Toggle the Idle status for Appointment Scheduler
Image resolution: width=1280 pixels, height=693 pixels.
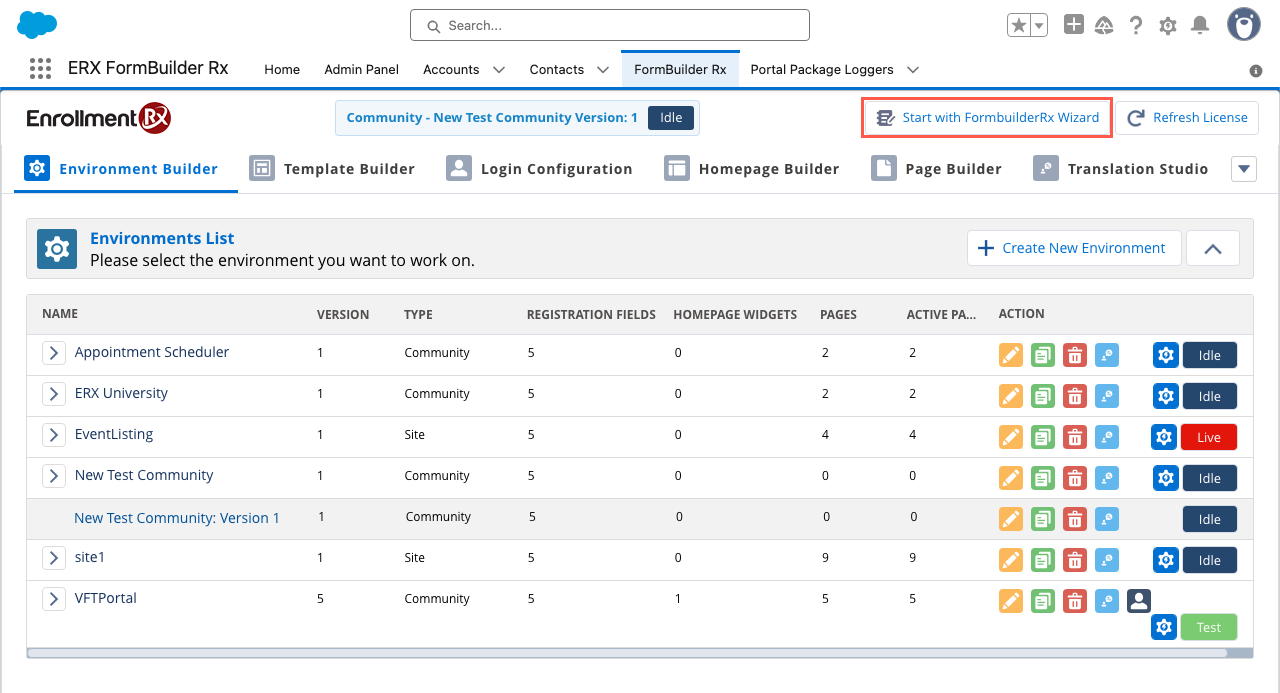[1209, 355]
